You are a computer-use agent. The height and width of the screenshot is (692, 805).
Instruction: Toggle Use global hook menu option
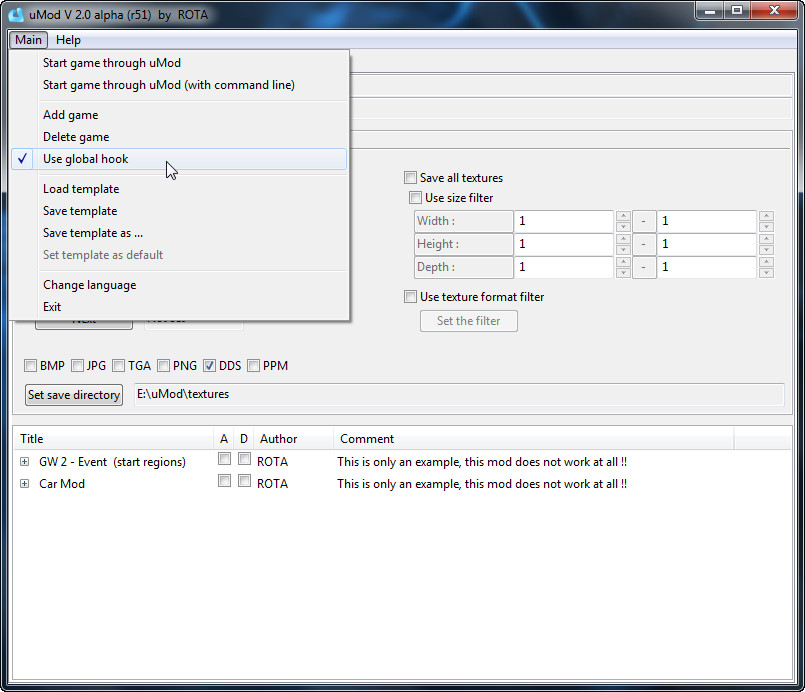coord(86,159)
